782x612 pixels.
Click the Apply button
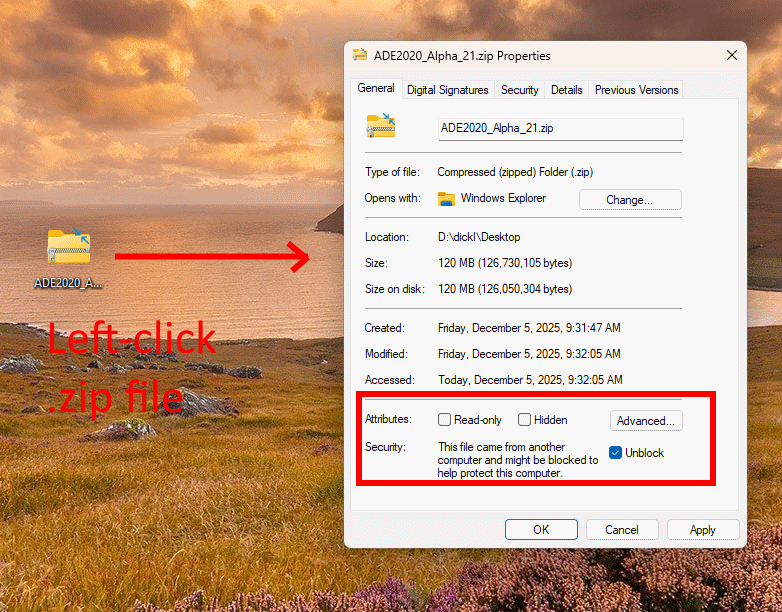703,529
